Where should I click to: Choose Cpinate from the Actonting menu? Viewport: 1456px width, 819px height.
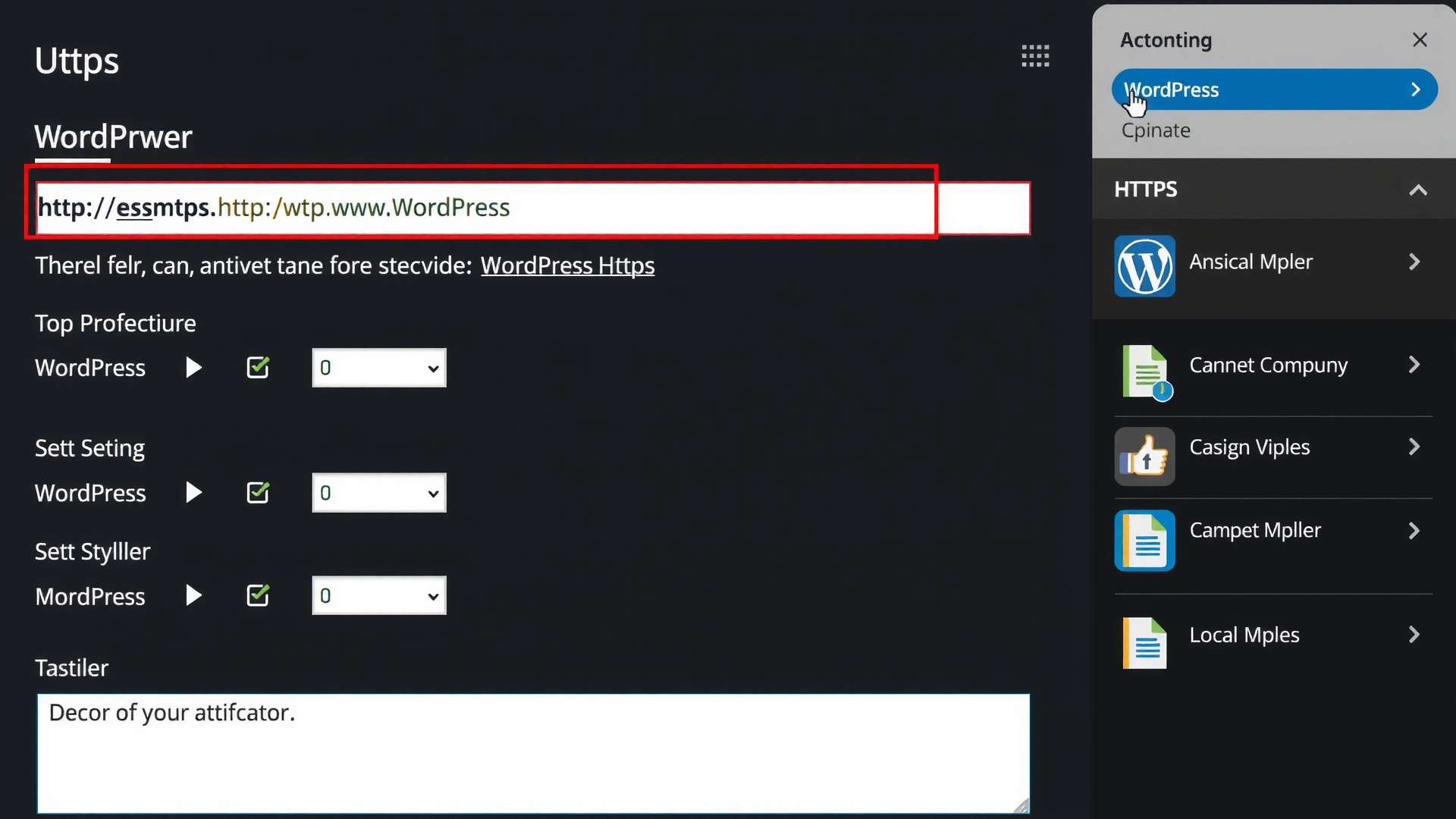pyautogui.click(x=1155, y=130)
